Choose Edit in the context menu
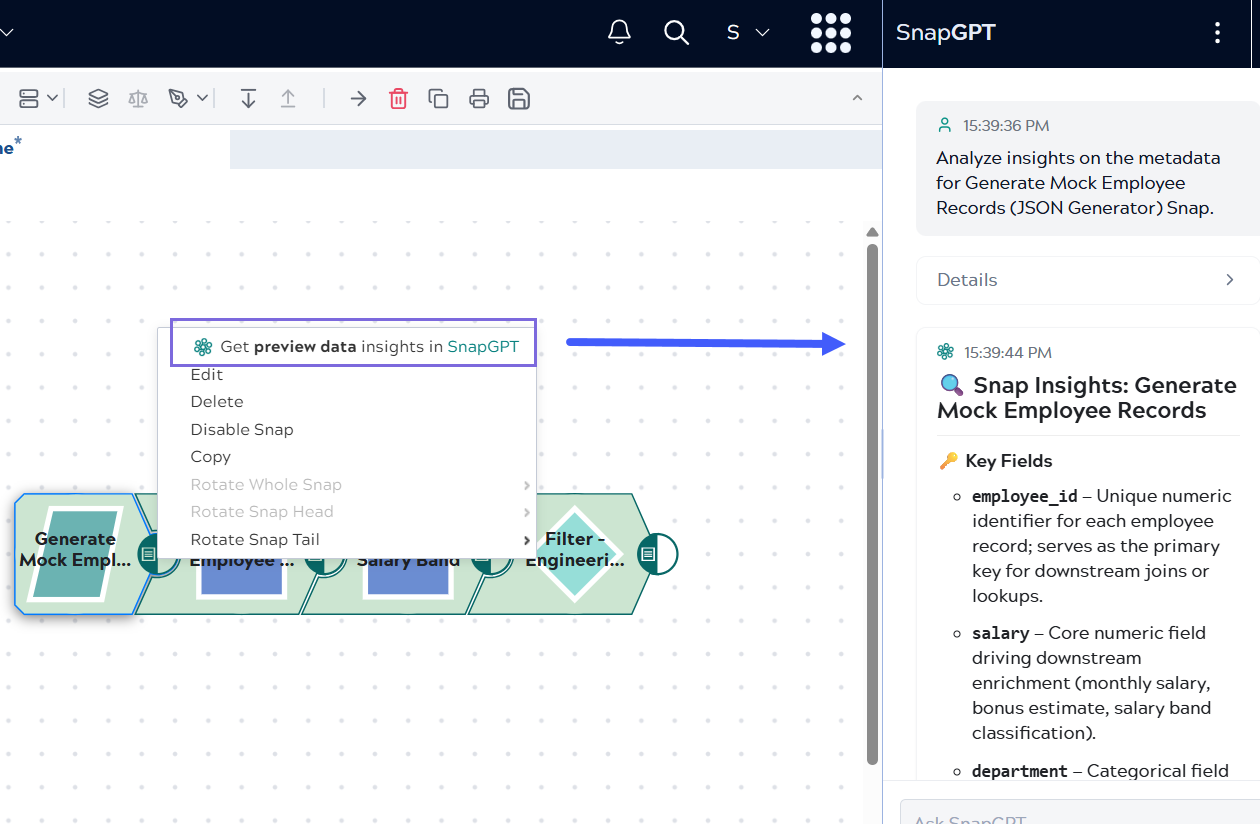This screenshot has width=1260, height=824. [207, 374]
